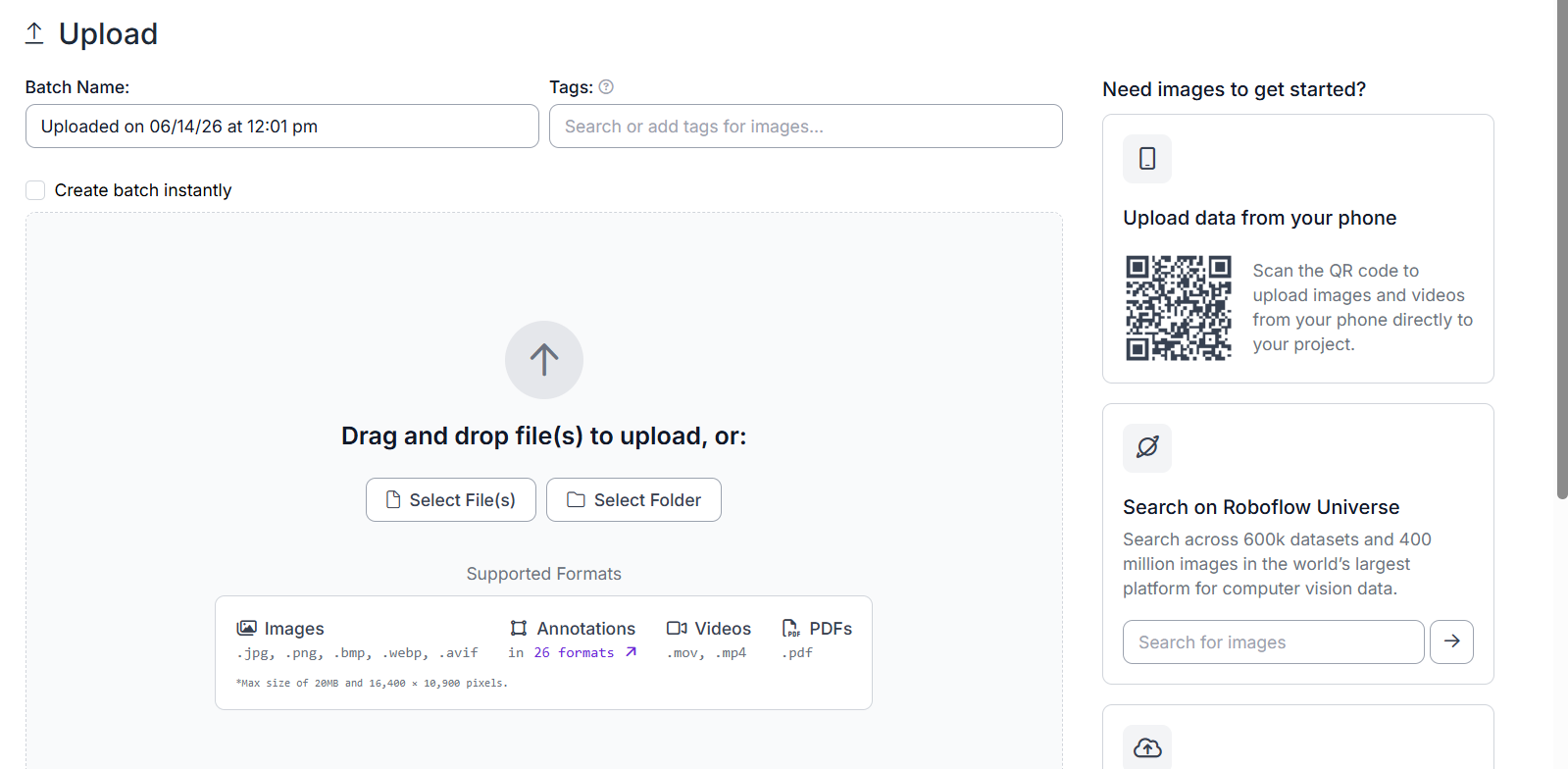Click the Need images to get started? heading
This screenshot has height=769, width=1568.
pos(1235,89)
